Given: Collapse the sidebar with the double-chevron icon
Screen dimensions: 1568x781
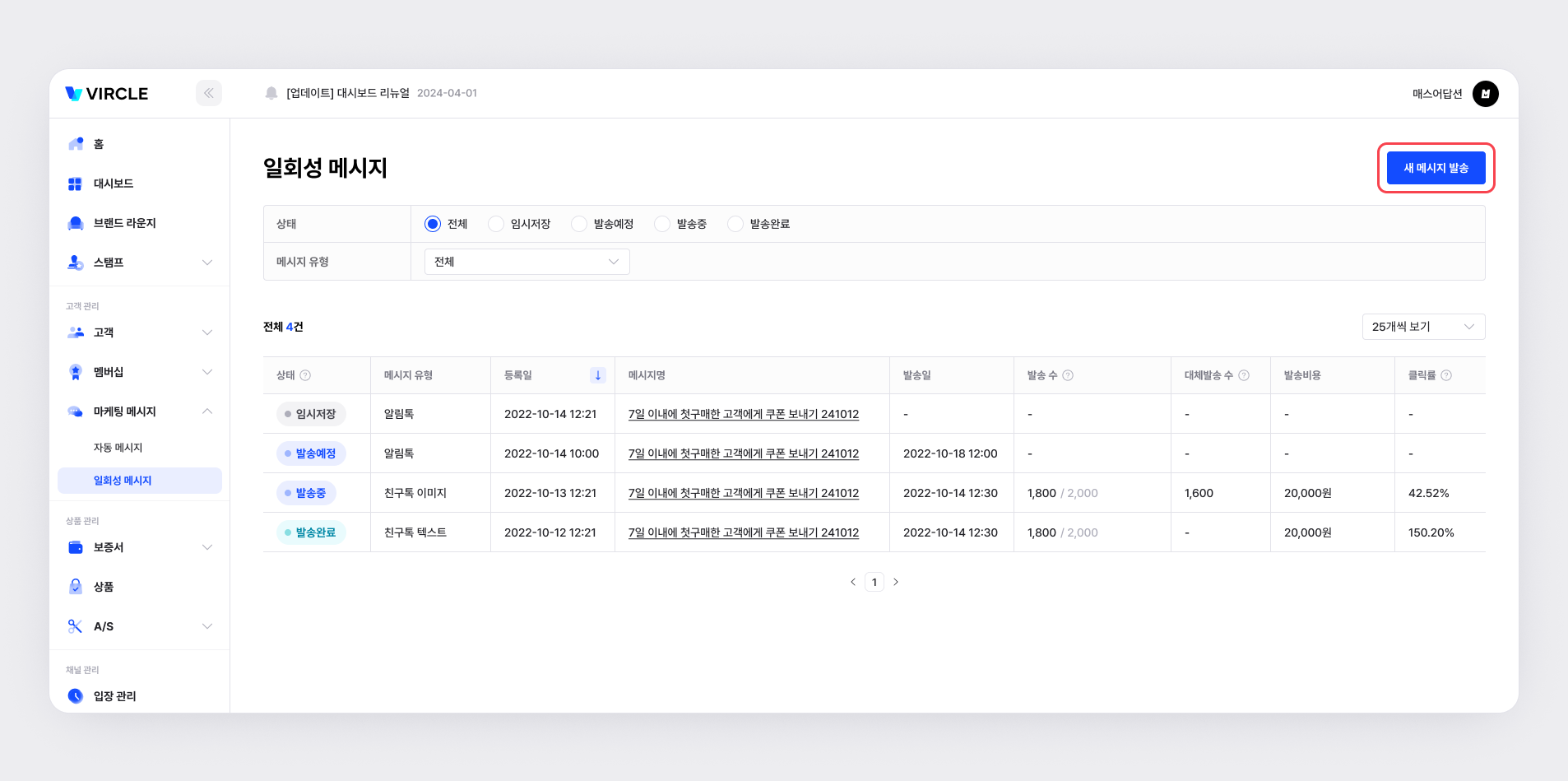Looking at the screenshot, I should [x=209, y=93].
